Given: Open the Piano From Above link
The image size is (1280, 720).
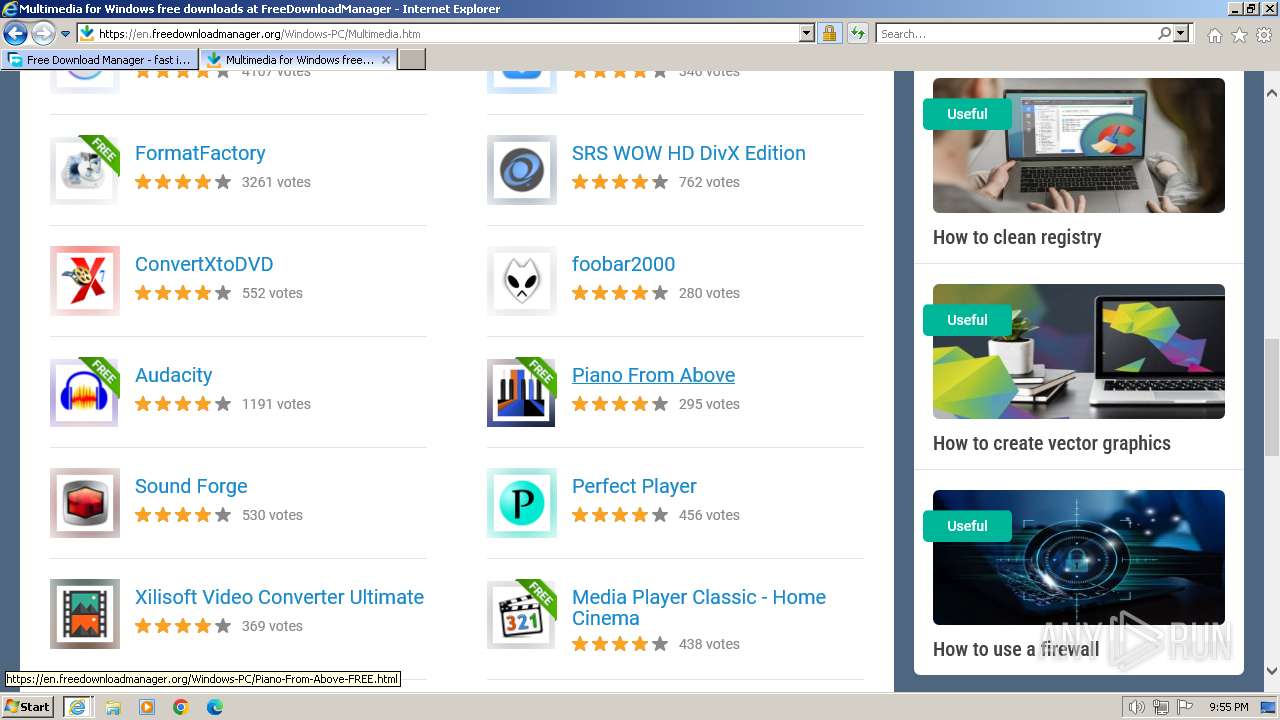Looking at the screenshot, I should pos(653,375).
